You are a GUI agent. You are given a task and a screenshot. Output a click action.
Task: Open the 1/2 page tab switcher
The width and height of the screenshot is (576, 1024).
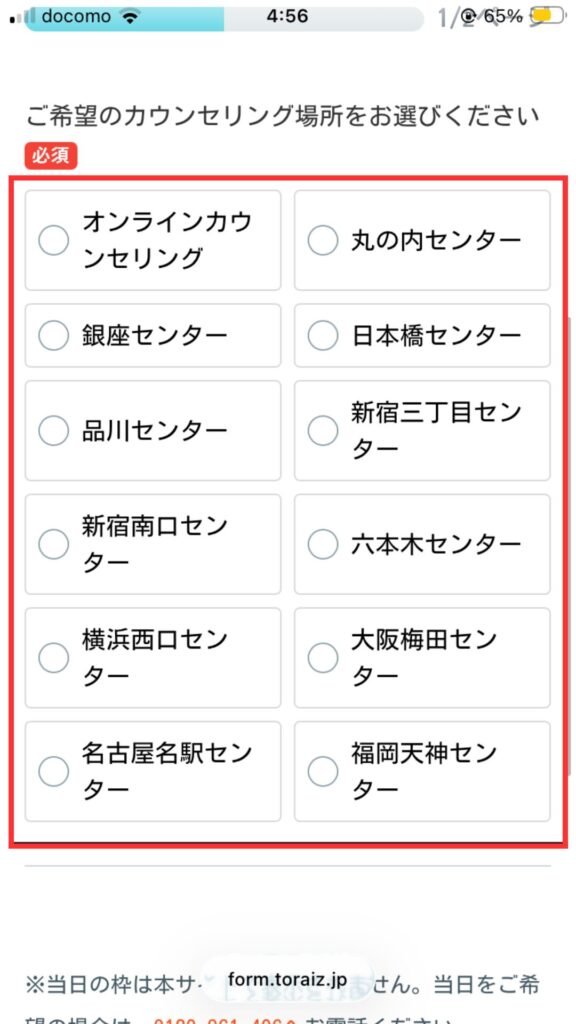(444, 15)
